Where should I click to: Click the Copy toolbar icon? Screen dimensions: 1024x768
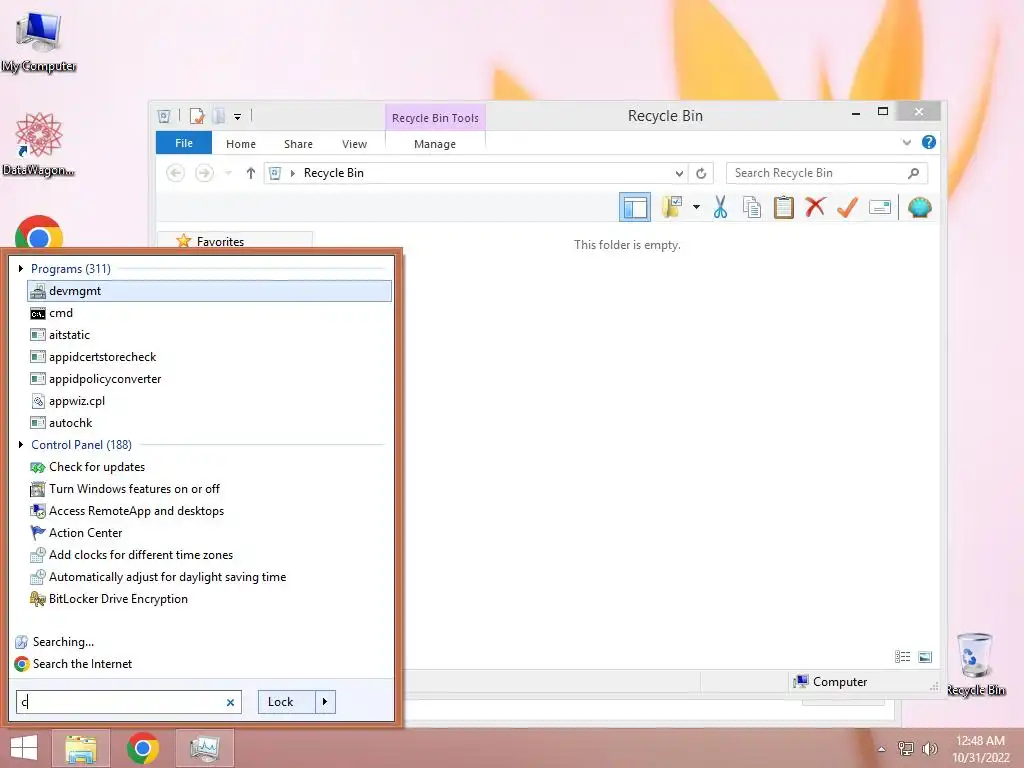[752, 208]
